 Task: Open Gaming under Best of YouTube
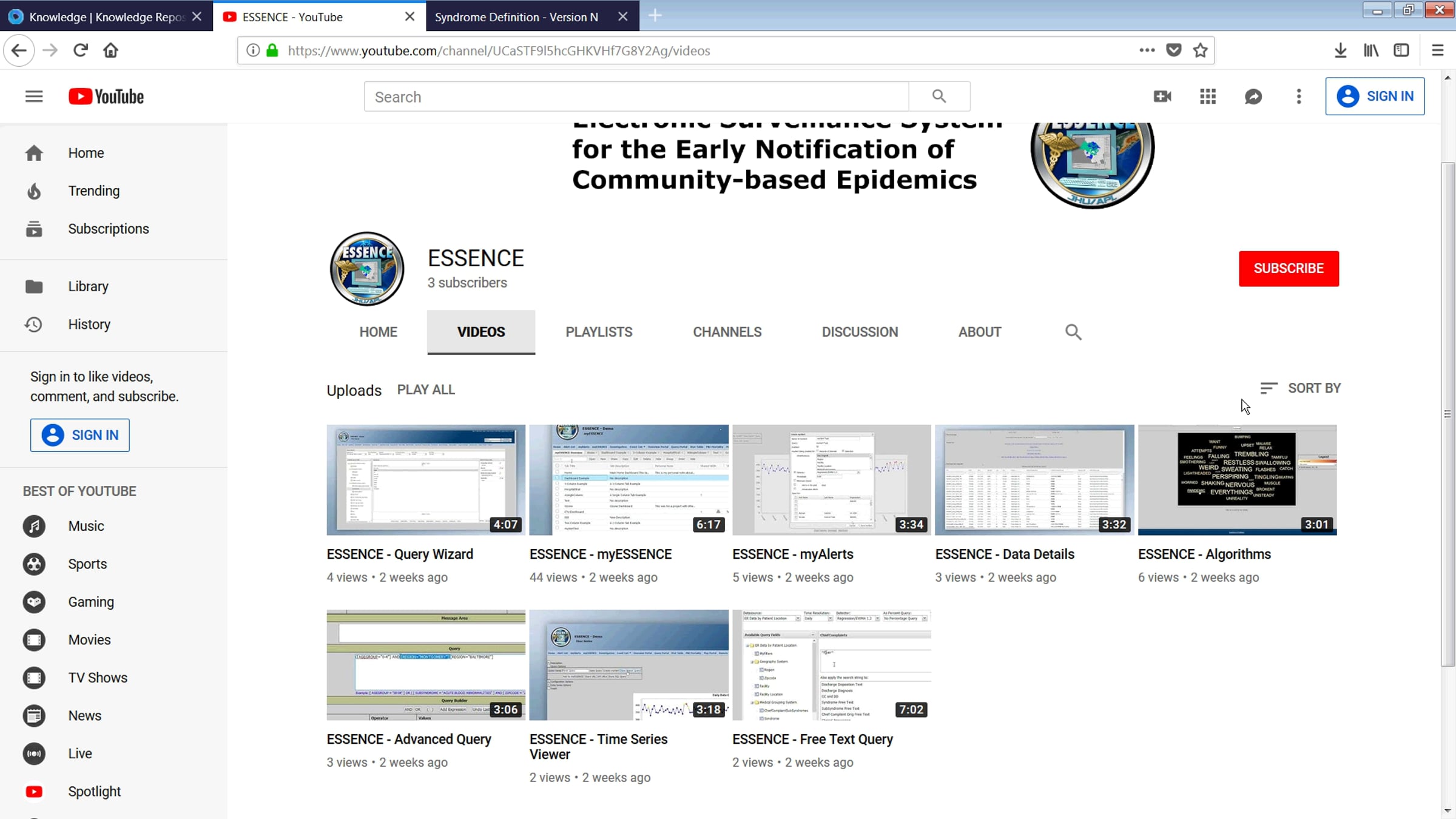114,602
